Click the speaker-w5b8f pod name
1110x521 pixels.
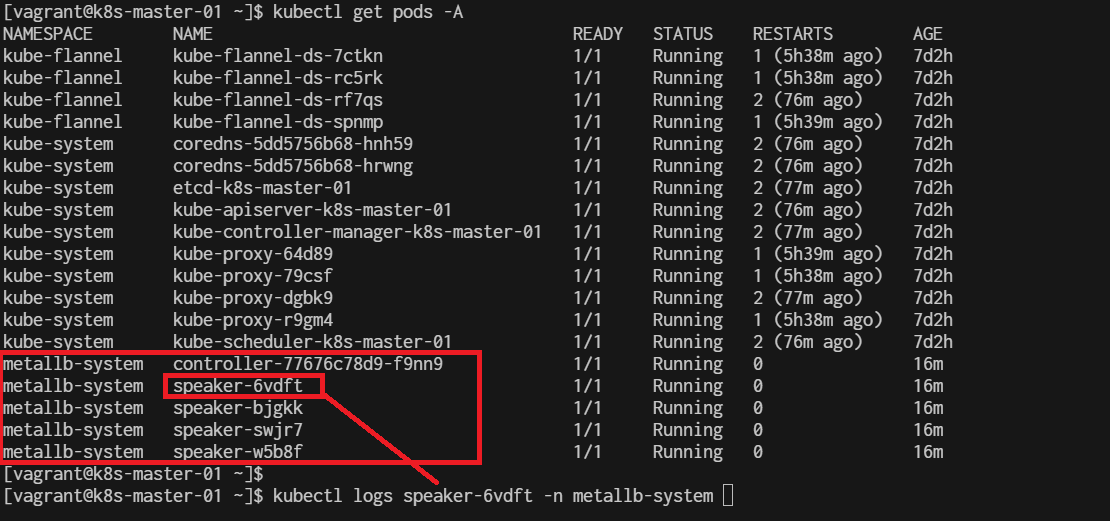pyautogui.click(x=238, y=452)
